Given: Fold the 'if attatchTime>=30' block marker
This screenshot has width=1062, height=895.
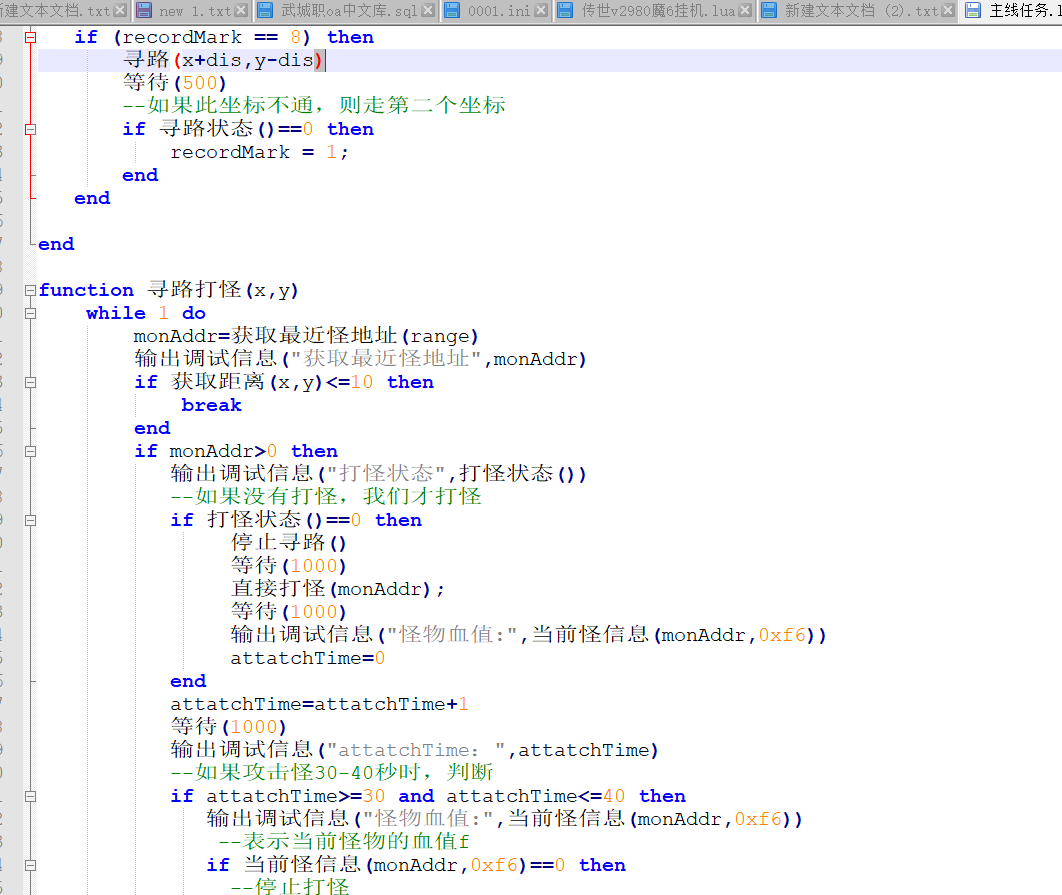Looking at the screenshot, I should click(x=31, y=796).
